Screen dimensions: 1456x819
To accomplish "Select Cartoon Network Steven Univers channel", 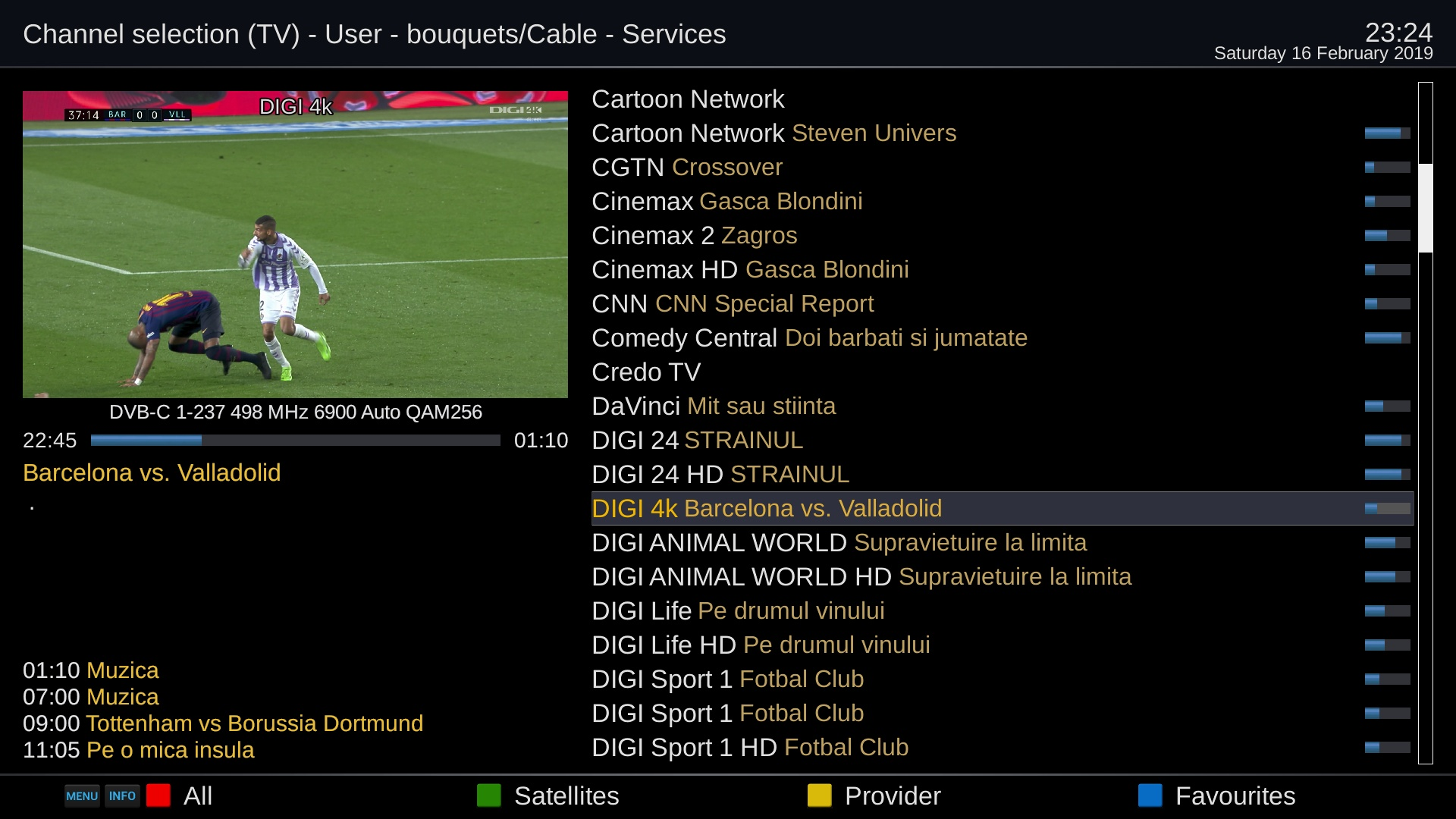I will tap(773, 133).
